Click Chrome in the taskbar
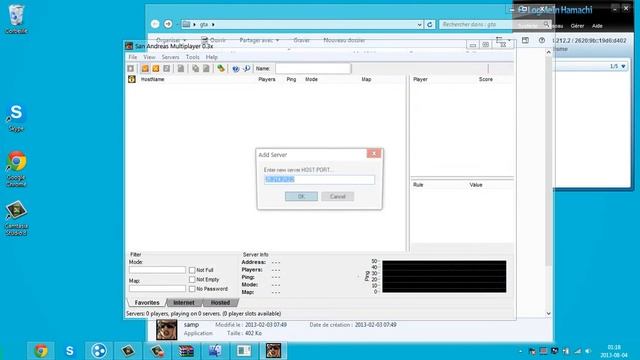 (x=40, y=351)
